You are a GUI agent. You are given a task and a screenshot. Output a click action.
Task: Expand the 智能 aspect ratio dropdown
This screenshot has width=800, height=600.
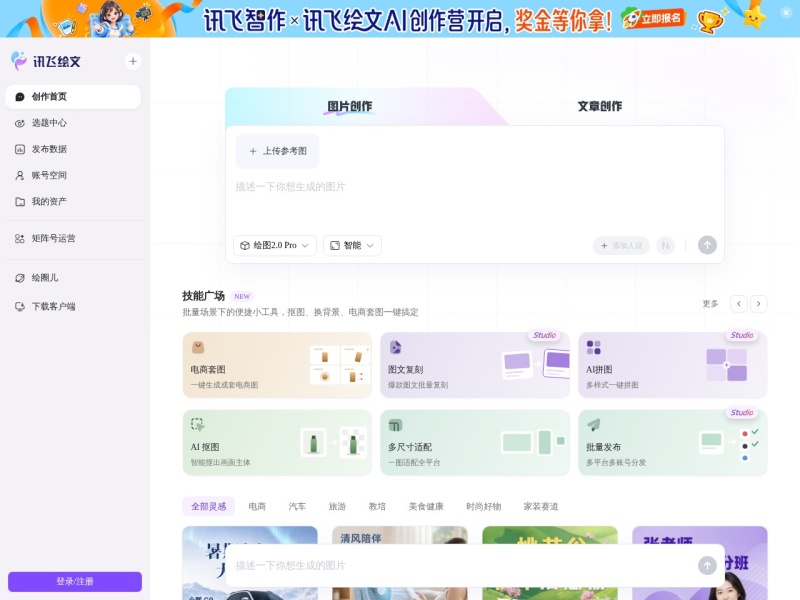click(352, 245)
